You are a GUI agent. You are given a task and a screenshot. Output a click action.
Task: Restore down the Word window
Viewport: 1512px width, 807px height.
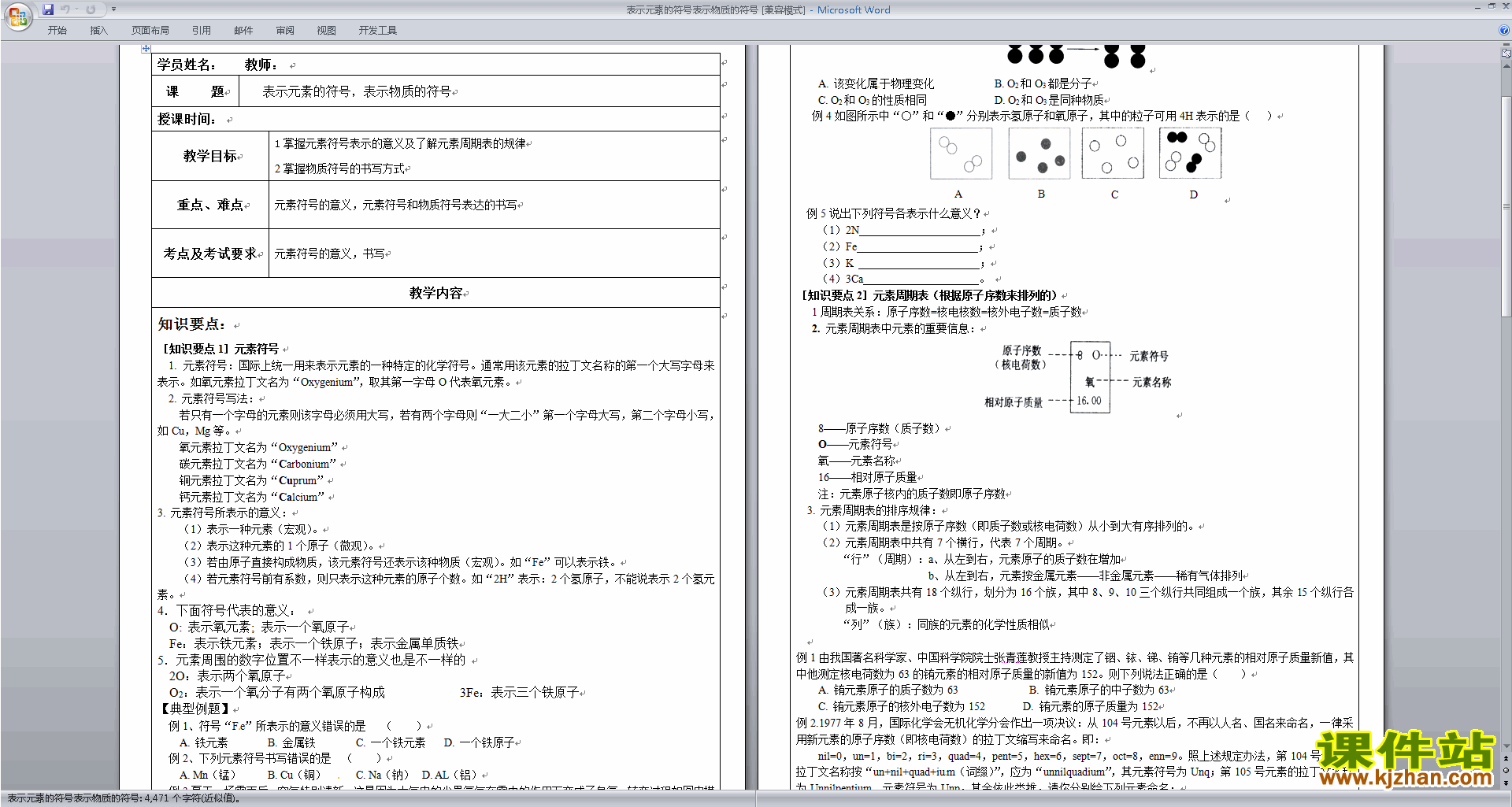[1492, 6]
